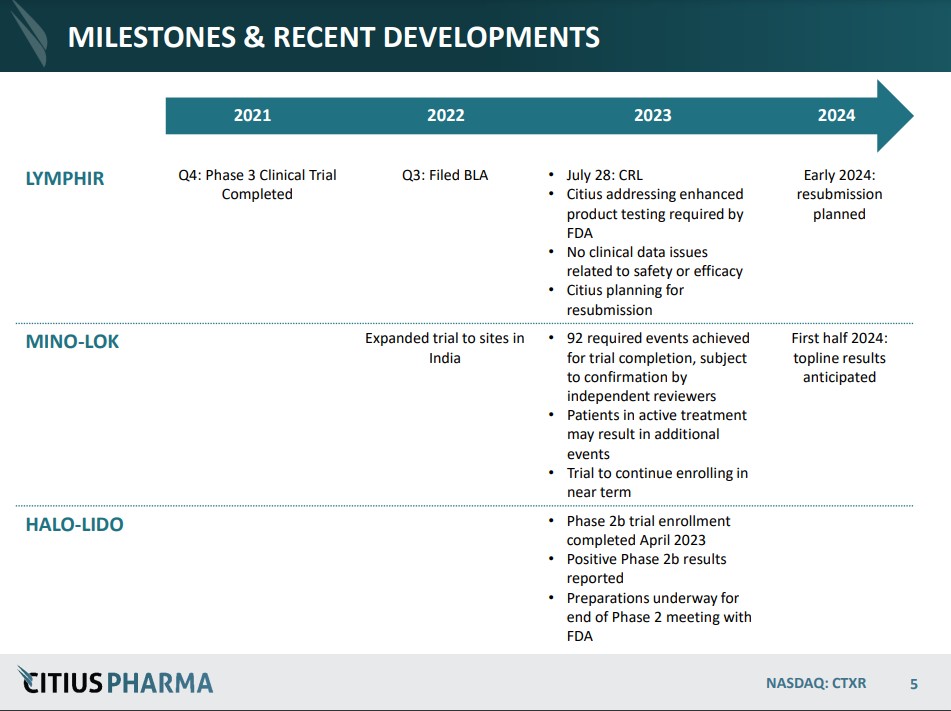Image resolution: width=951 pixels, height=711 pixels.
Task: Click 'Expanded trial to sites in India' text
Action: point(445,348)
